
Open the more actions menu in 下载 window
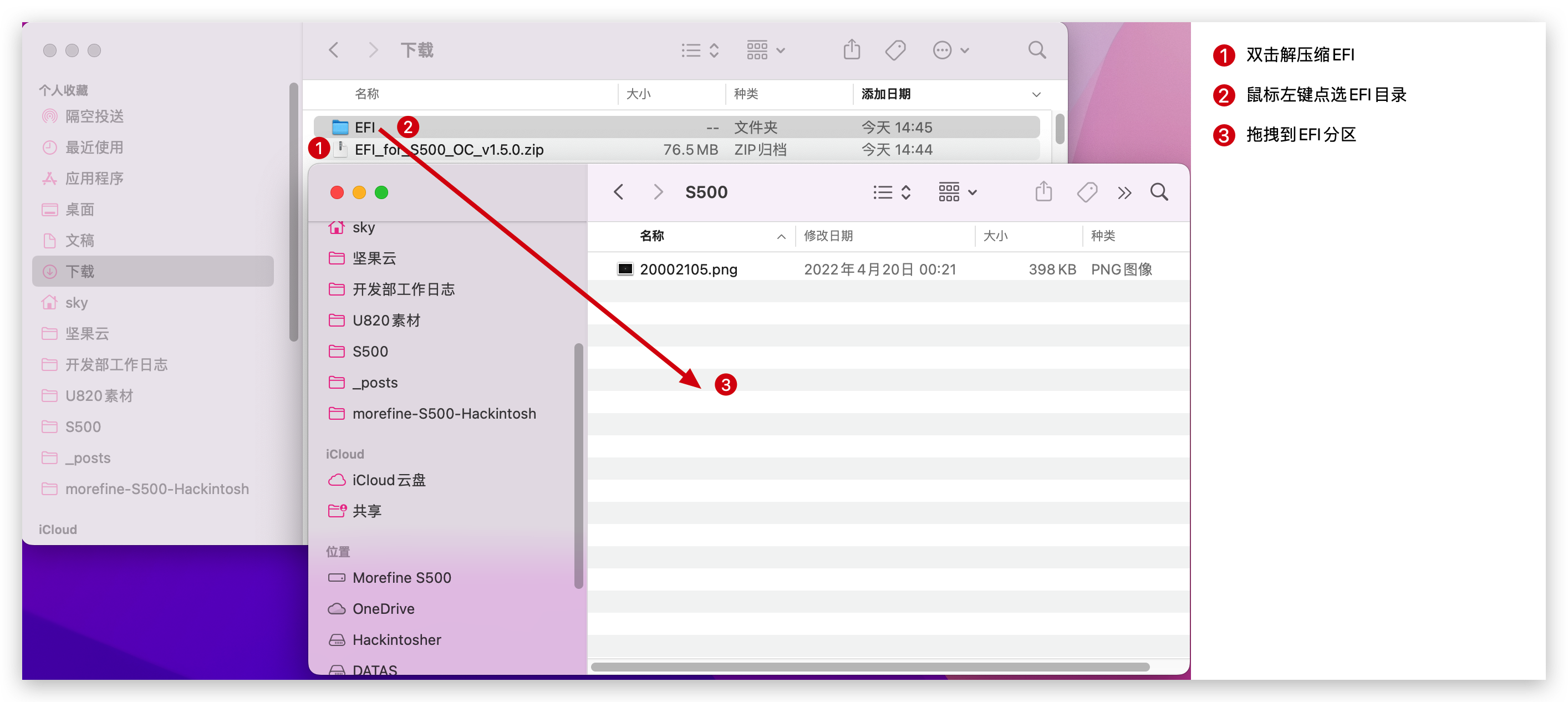coord(950,50)
